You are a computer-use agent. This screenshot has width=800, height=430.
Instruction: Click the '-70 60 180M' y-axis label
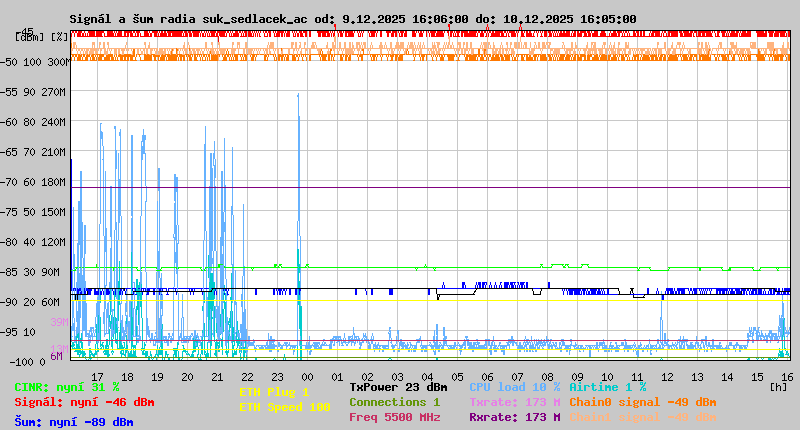[x=33, y=182]
